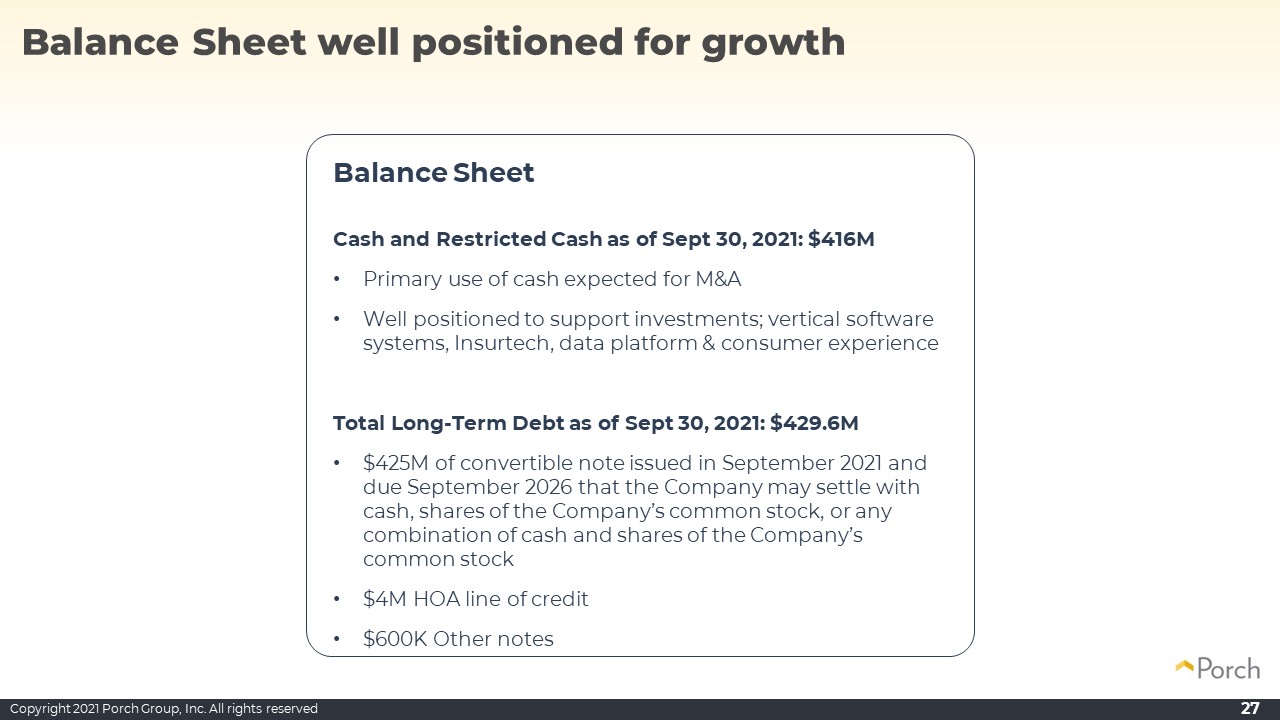Click the Porch logo icon
This screenshot has width=1280, height=720.
(1185, 665)
